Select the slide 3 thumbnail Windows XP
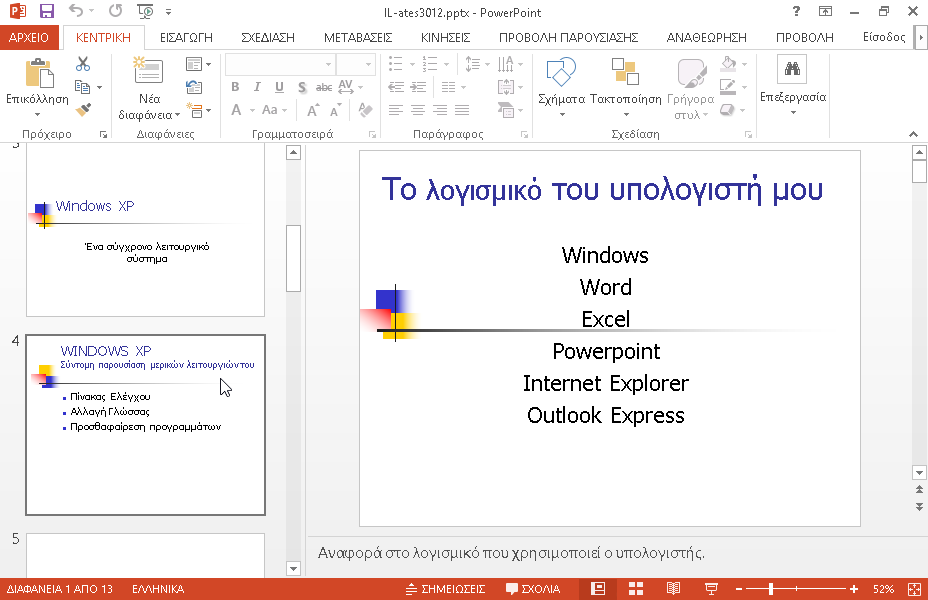The width and height of the screenshot is (928, 600). (x=146, y=231)
